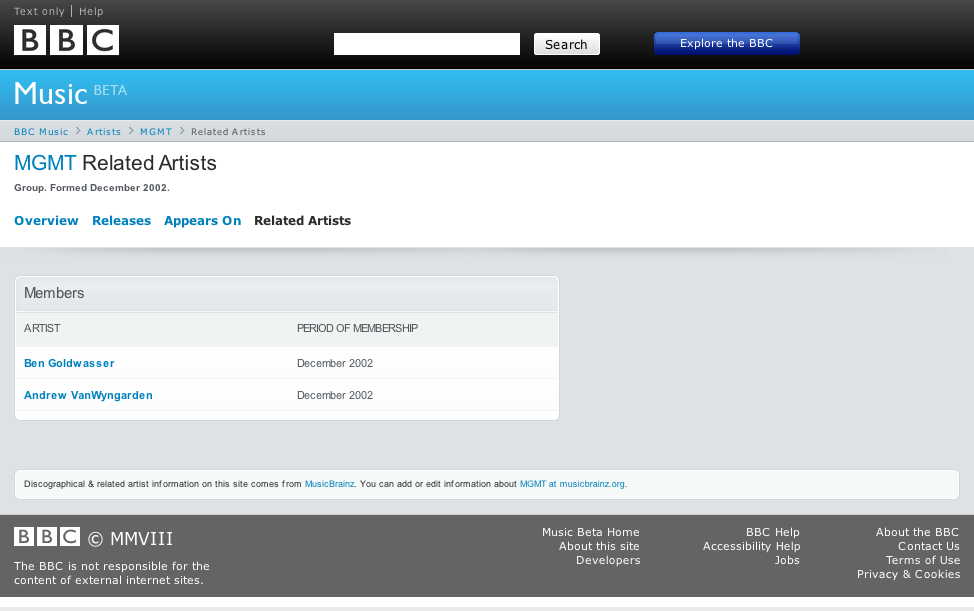Open the MusicBrainz link

[x=329, y=484]
